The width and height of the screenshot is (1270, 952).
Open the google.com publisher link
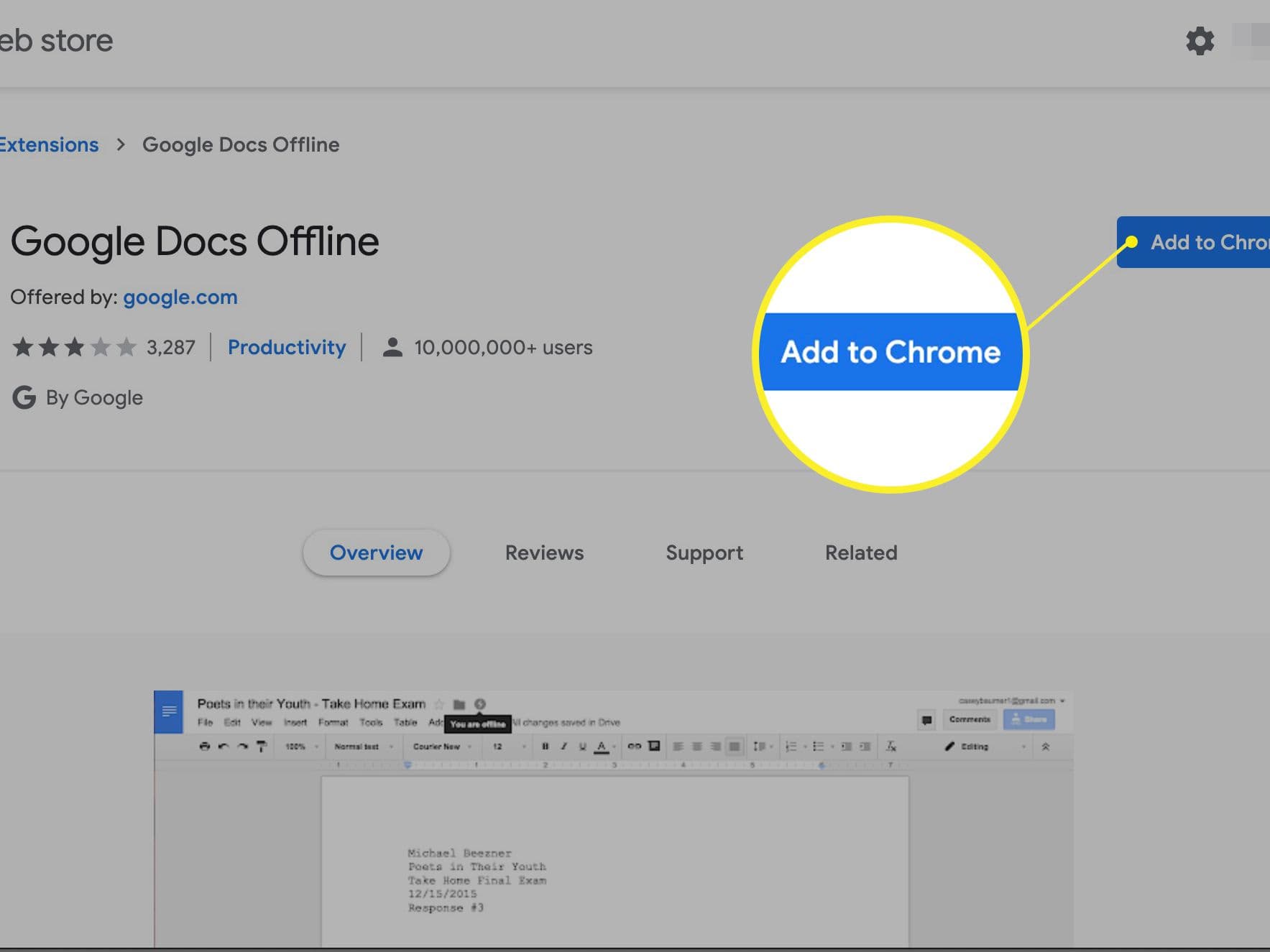point(180,297)
